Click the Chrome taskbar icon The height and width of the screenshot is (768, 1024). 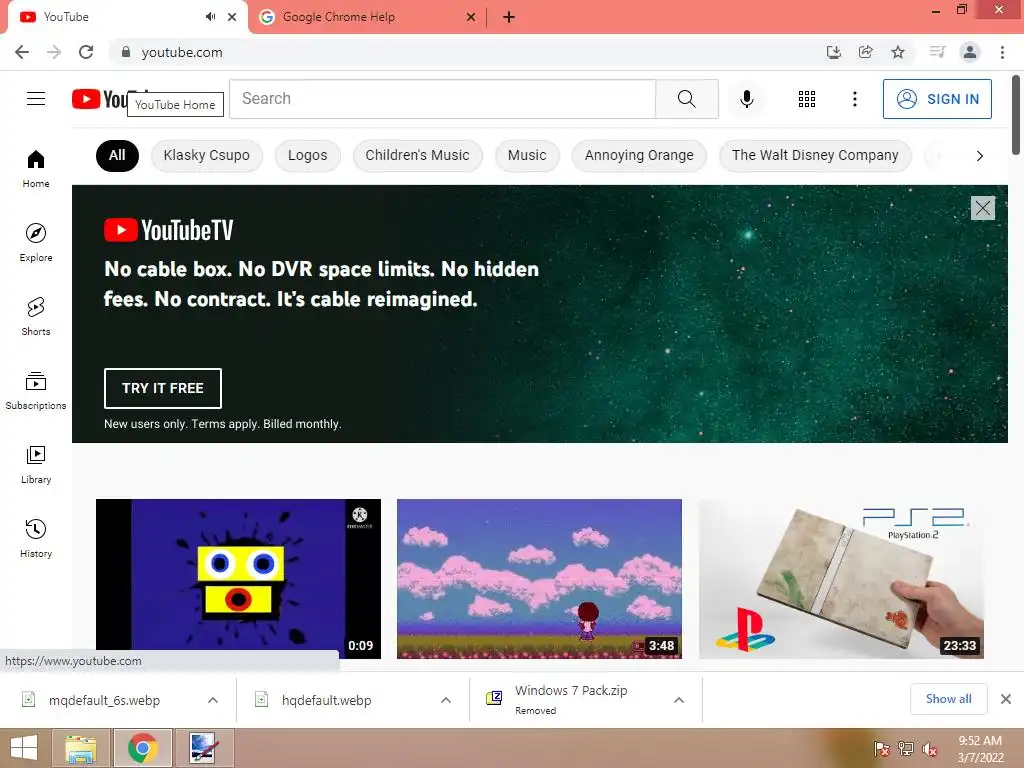[143, 748]
